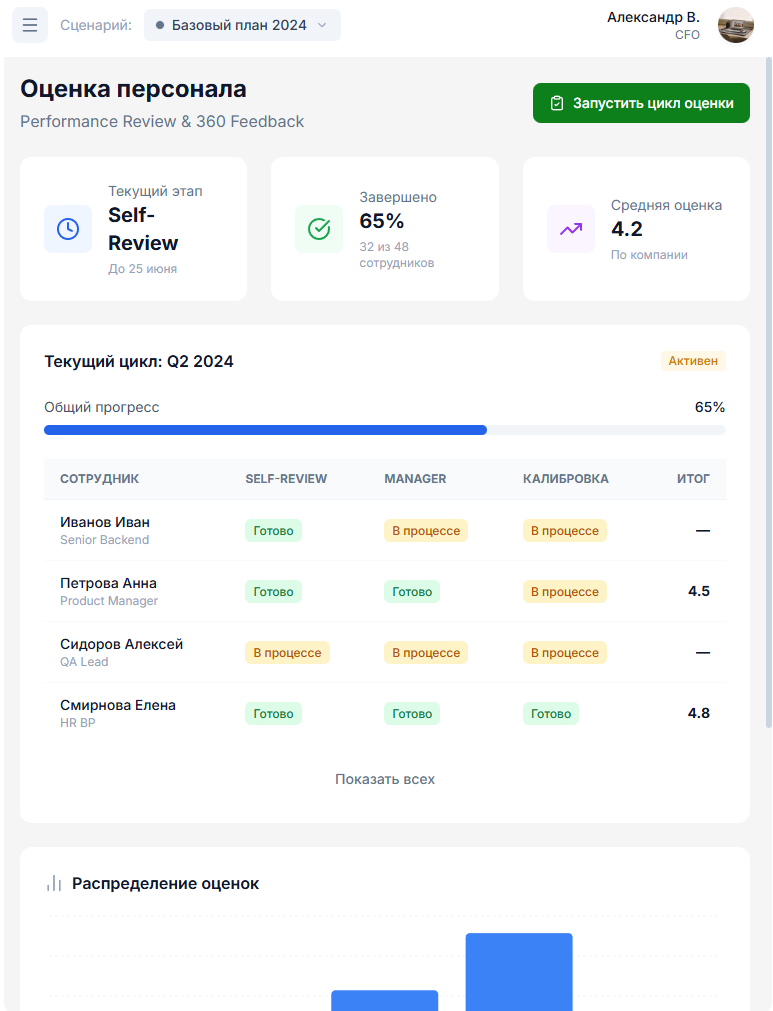Click the Активен status badge
Image resolution: width=773 pixels, height=1011 pixels.
point(693,361)
